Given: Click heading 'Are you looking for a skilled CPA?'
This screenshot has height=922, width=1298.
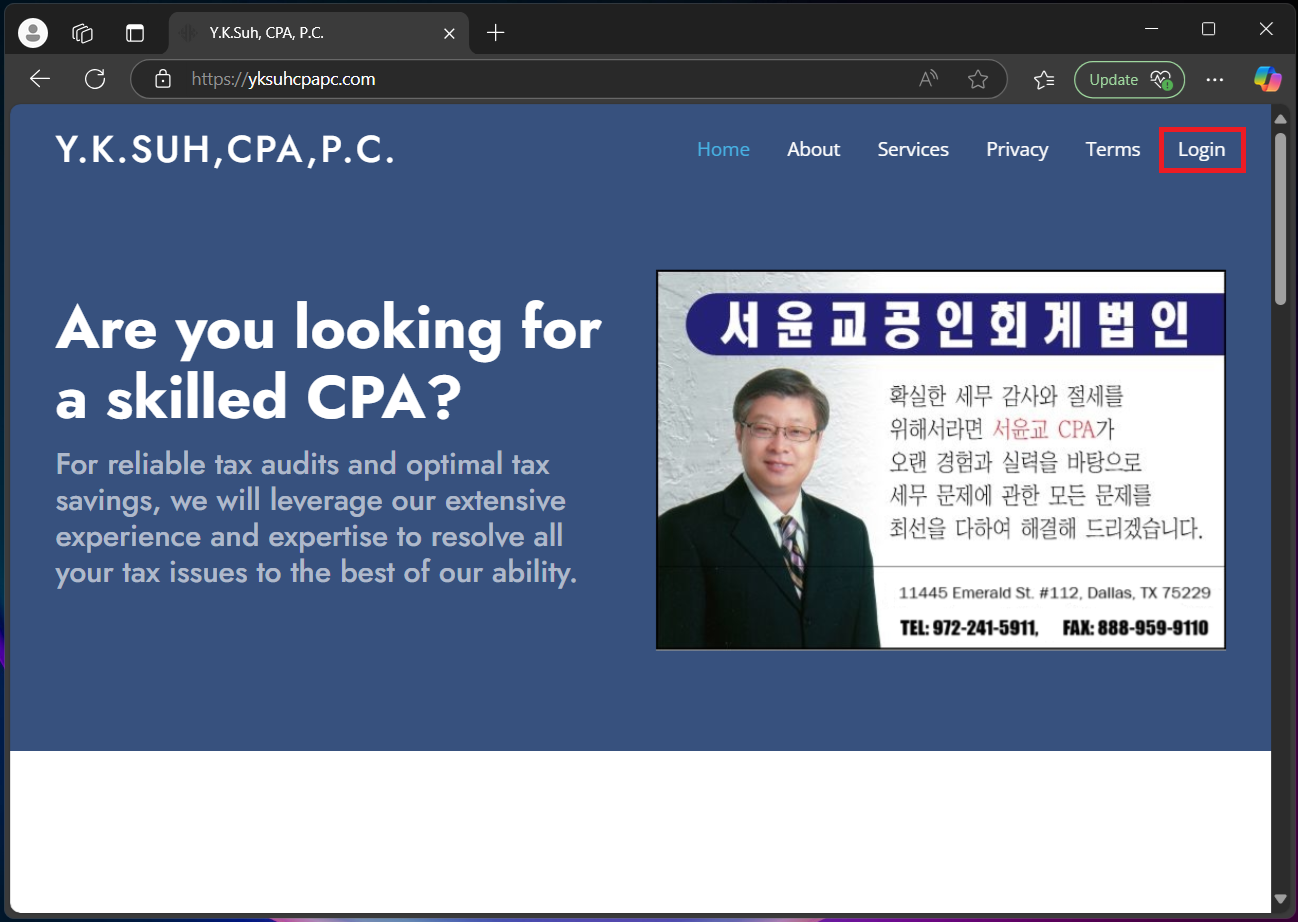Looking at the screenshot, I should pyautogui.click(x=328, y=362).
